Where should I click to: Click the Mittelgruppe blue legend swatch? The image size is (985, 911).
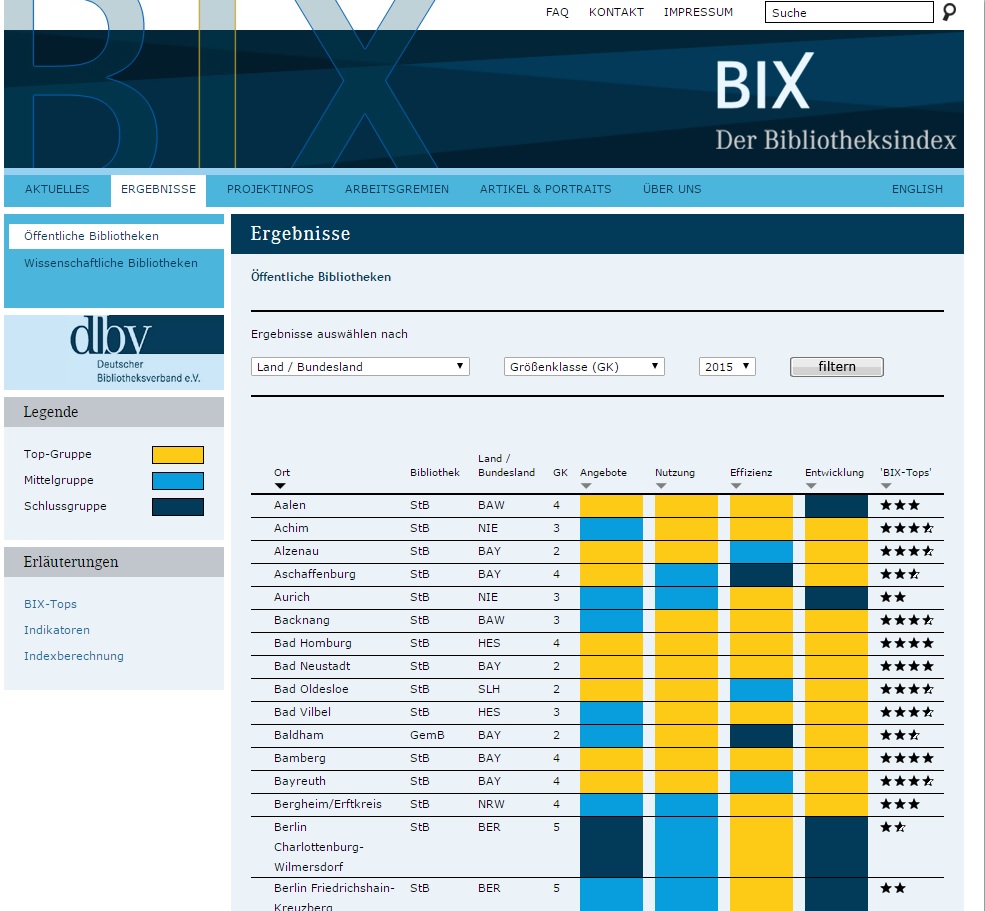(x=178, y=481)
